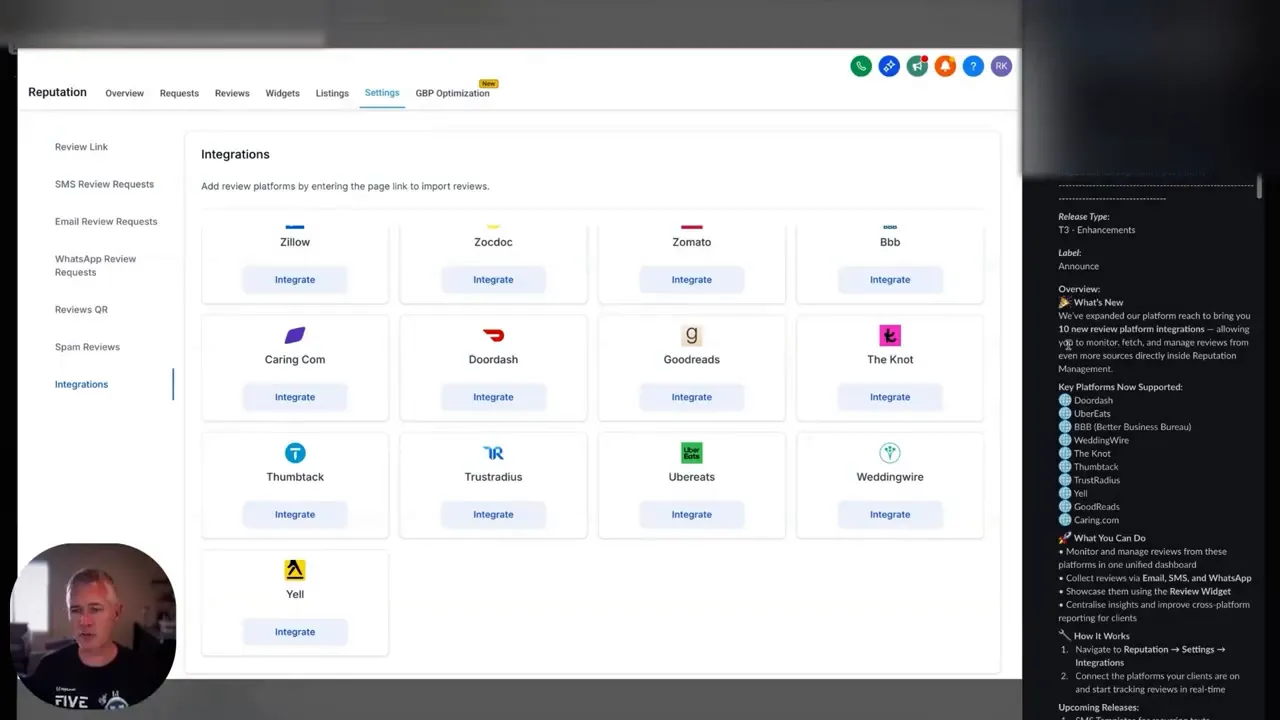Click 'WeddingWire' in the notes list

[1101, 440]
